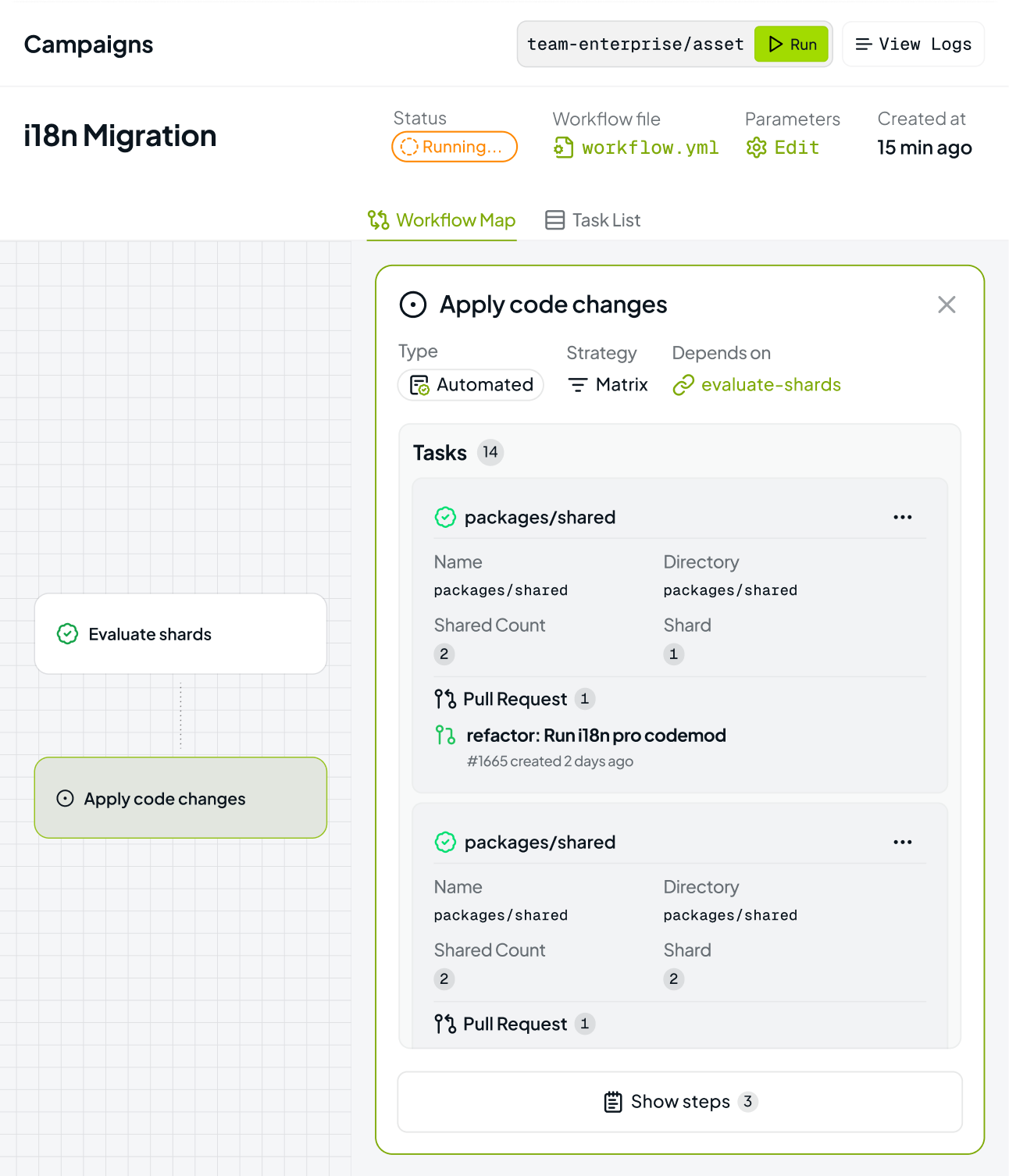Click the Matrix strategy filter icon
1009x1176 pixels.
tap(578, 385)
